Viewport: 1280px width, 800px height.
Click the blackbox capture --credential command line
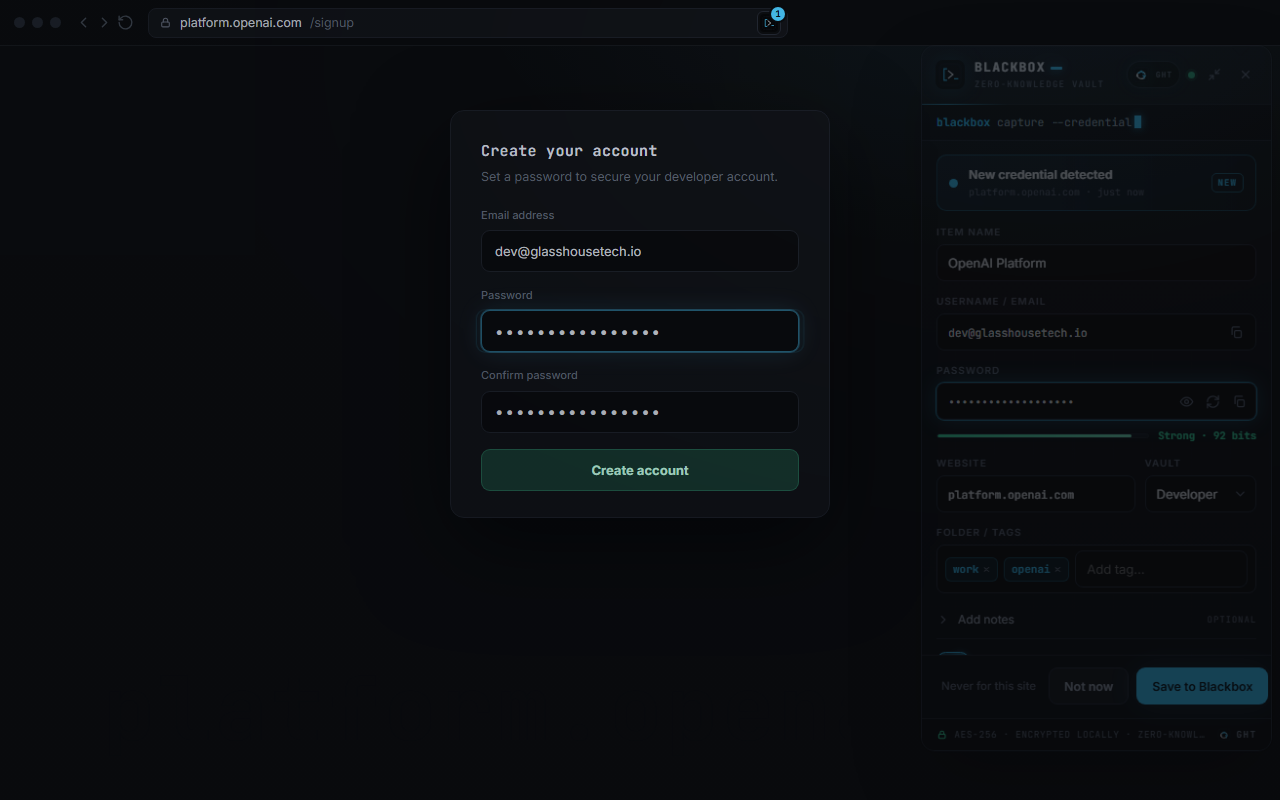pos(1038,122)
